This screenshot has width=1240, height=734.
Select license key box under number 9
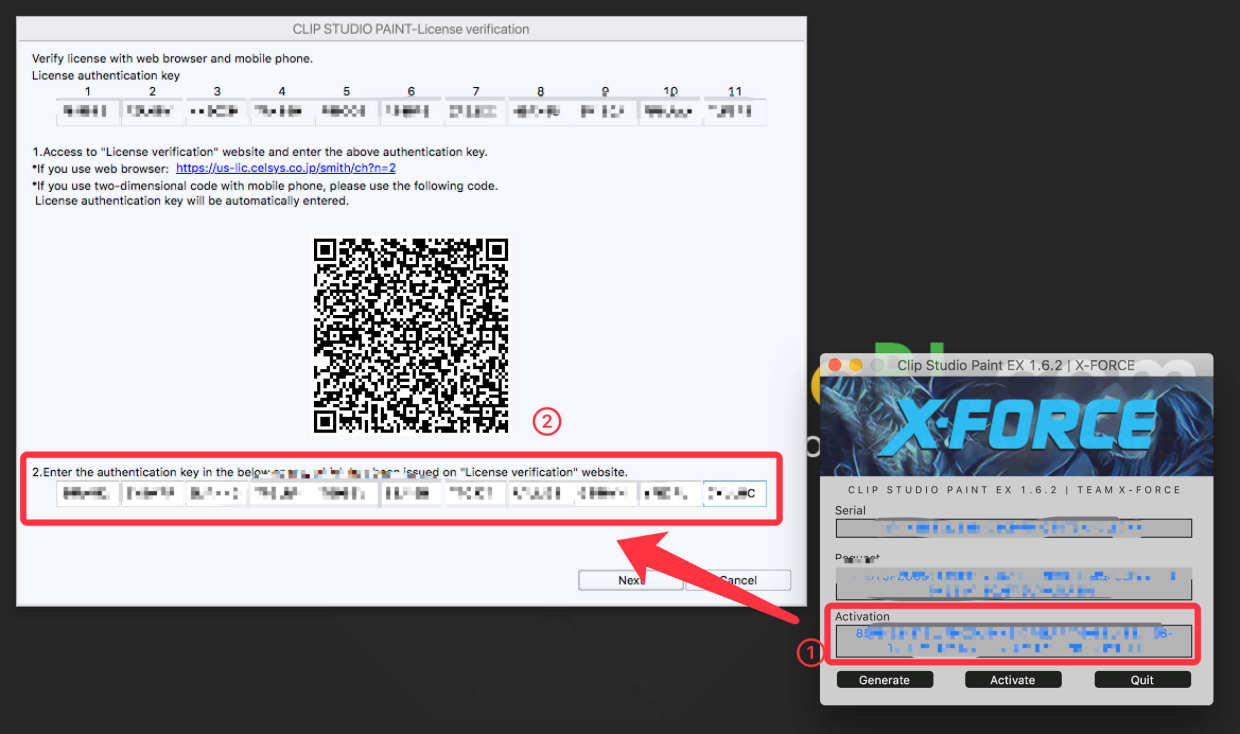tap(605, 112)
